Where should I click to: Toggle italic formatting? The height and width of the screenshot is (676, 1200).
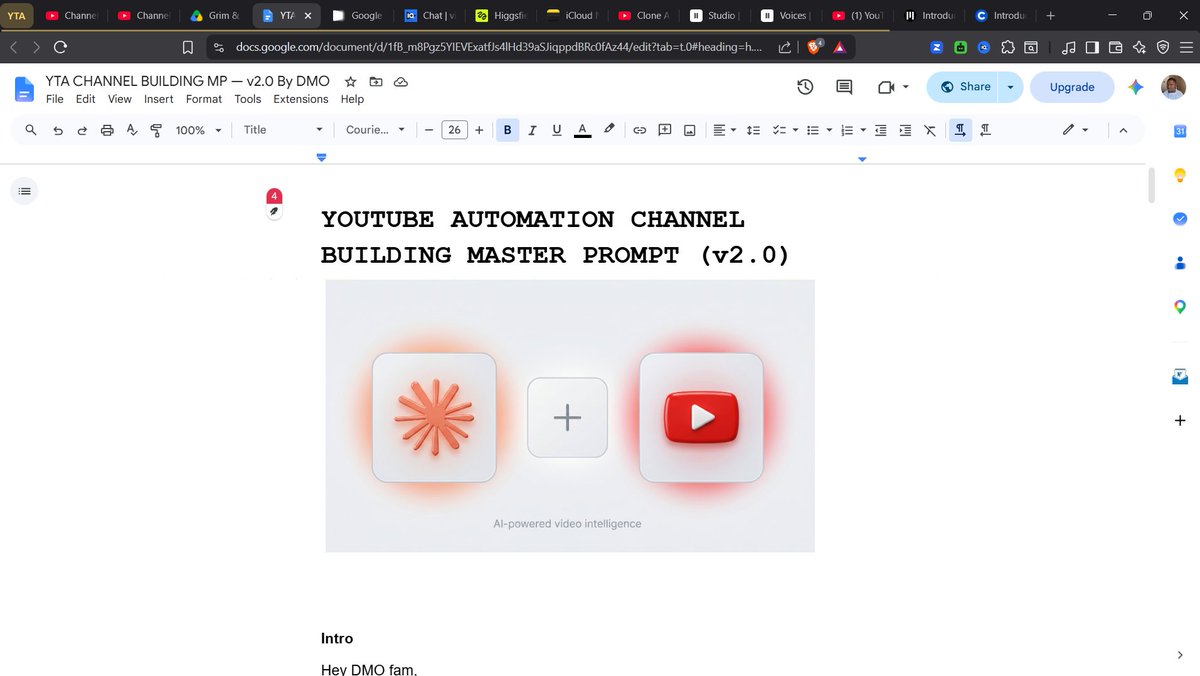tap(532, 130)
